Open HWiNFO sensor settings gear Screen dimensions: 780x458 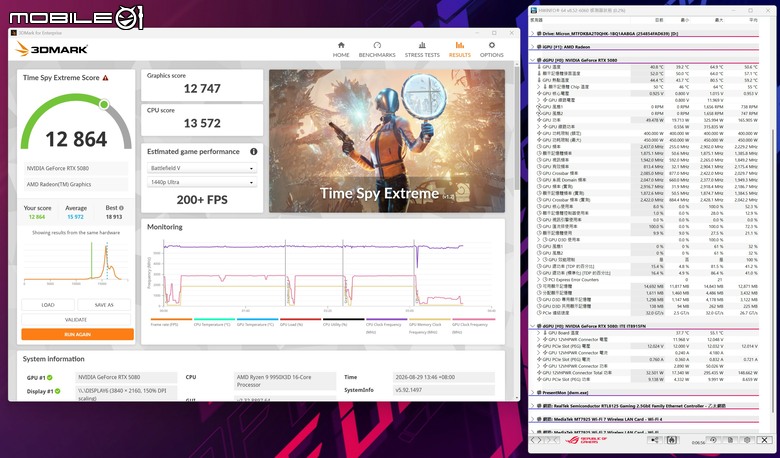747,440
